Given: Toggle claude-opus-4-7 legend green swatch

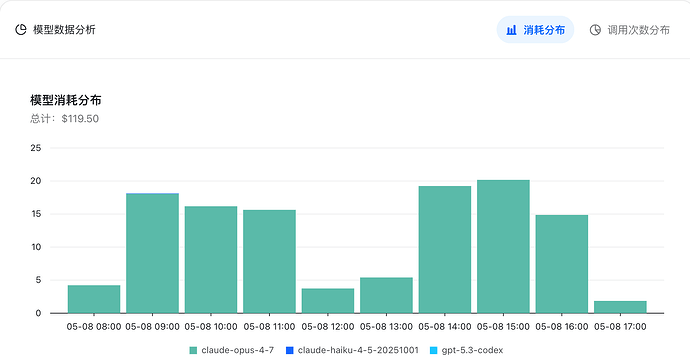Looking at the screenshot, I should tap(193, 350).
